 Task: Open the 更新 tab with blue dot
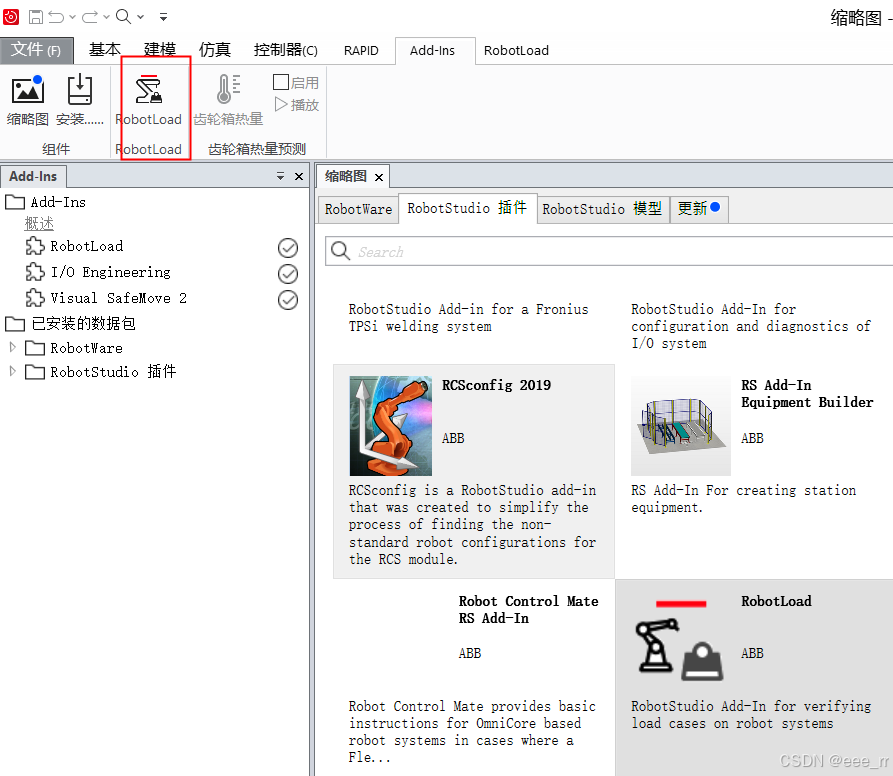[x=698, y=208]
